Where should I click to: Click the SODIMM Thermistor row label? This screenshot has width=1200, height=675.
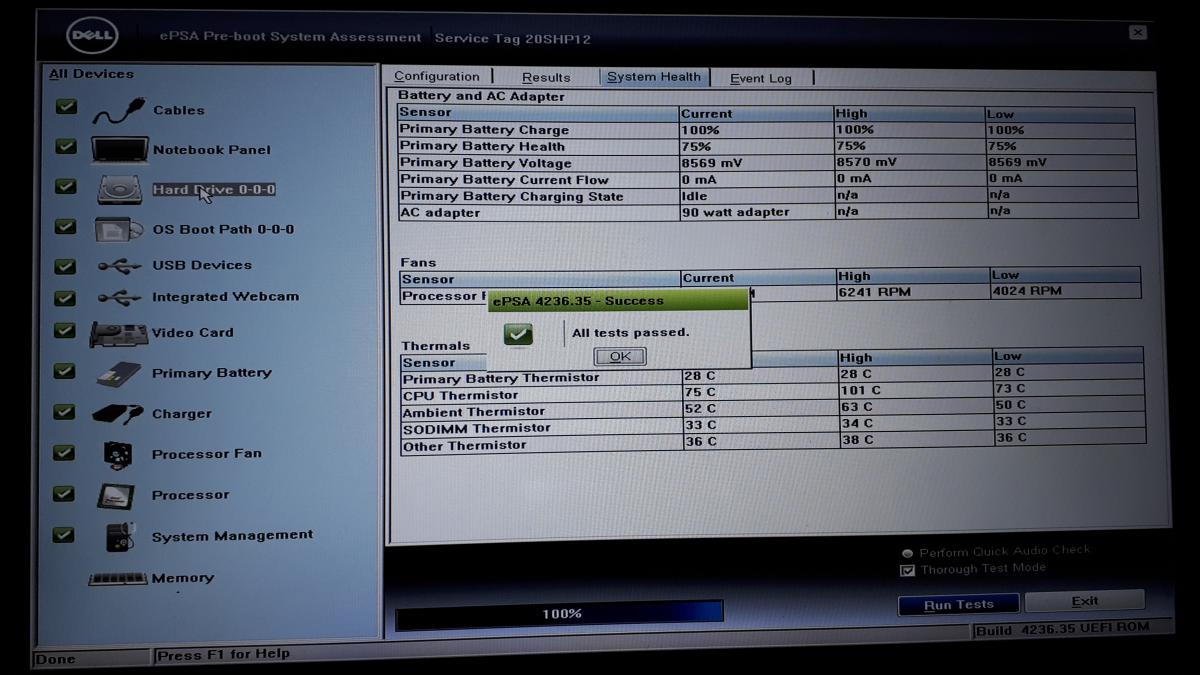[477, 429]
